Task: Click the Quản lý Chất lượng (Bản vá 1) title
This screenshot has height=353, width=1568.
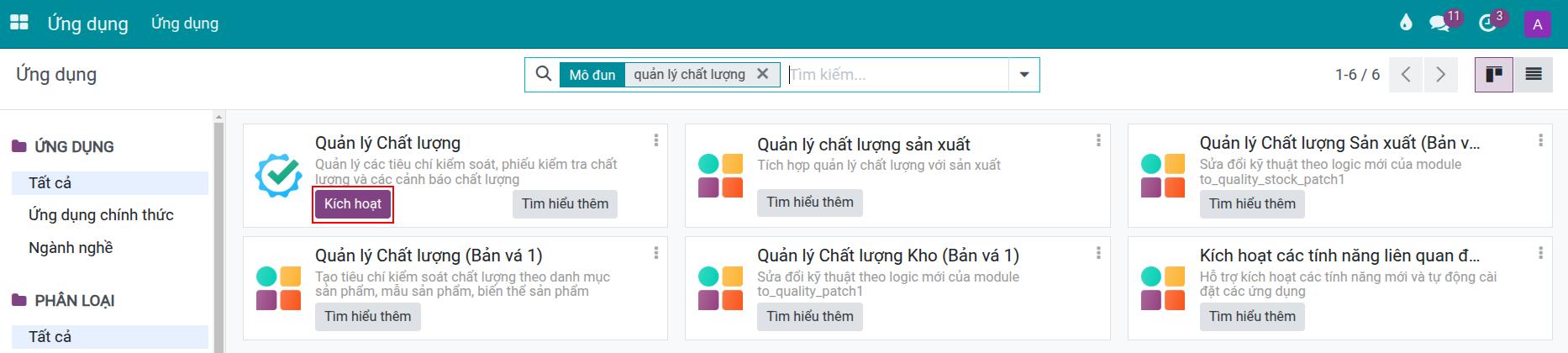Action: point(429,256)
